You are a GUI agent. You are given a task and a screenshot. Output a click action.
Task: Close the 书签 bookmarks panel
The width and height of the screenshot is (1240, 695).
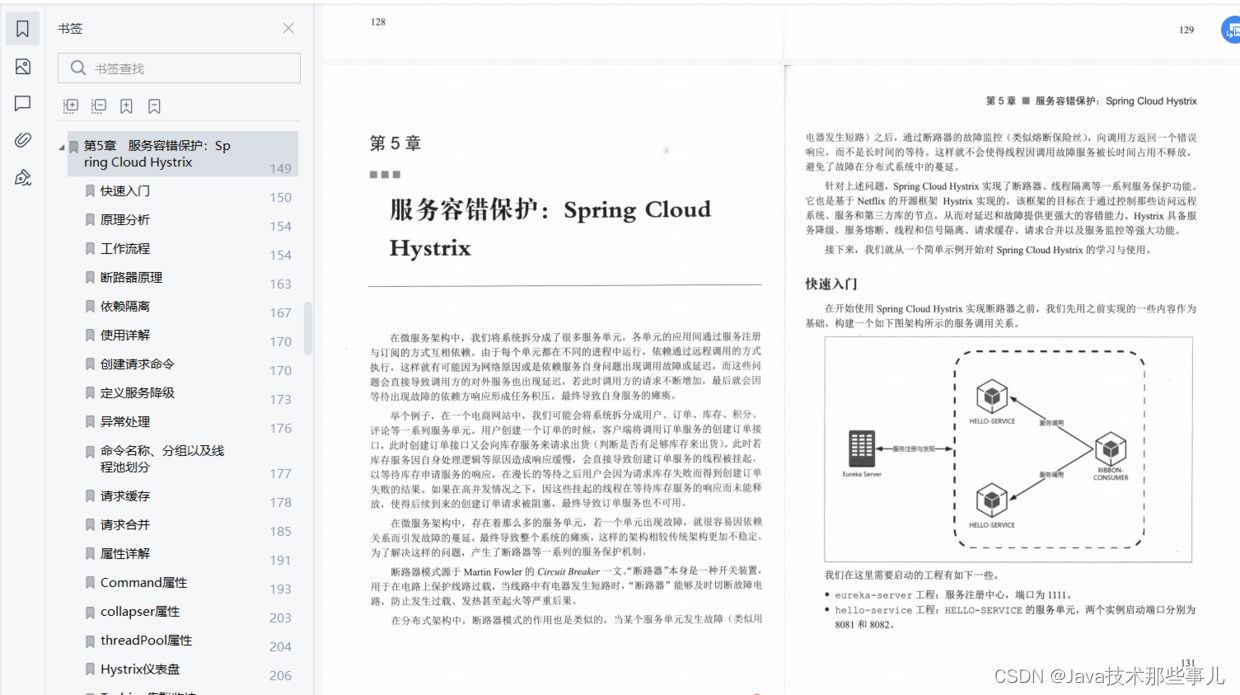coord(288,28)
